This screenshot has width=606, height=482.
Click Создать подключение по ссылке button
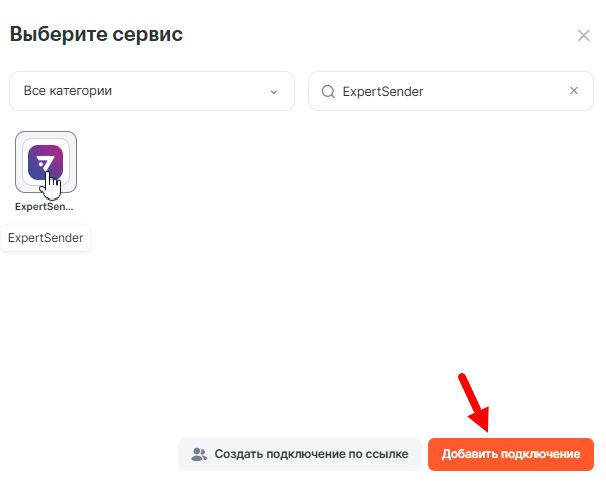point(299,454)
